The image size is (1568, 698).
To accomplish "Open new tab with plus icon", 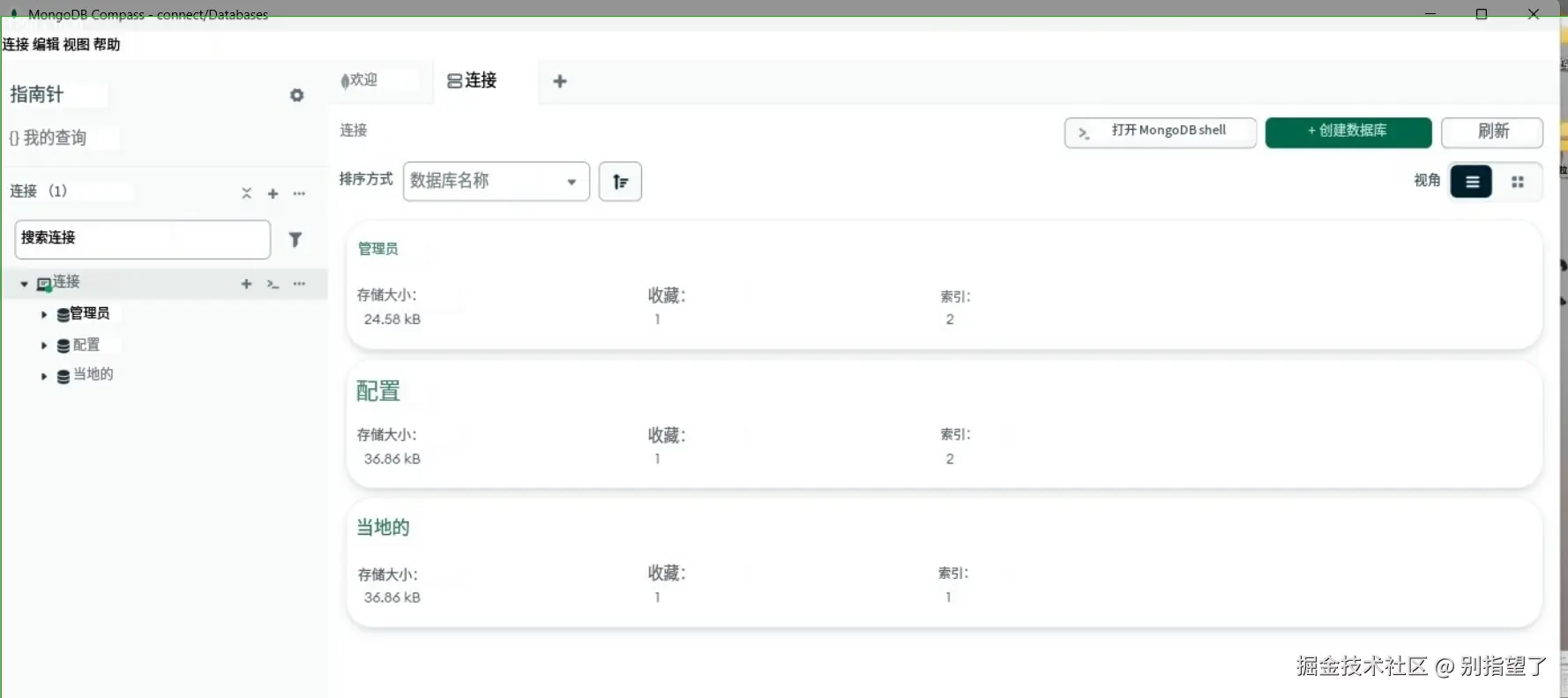I will (x=560, y=81).
